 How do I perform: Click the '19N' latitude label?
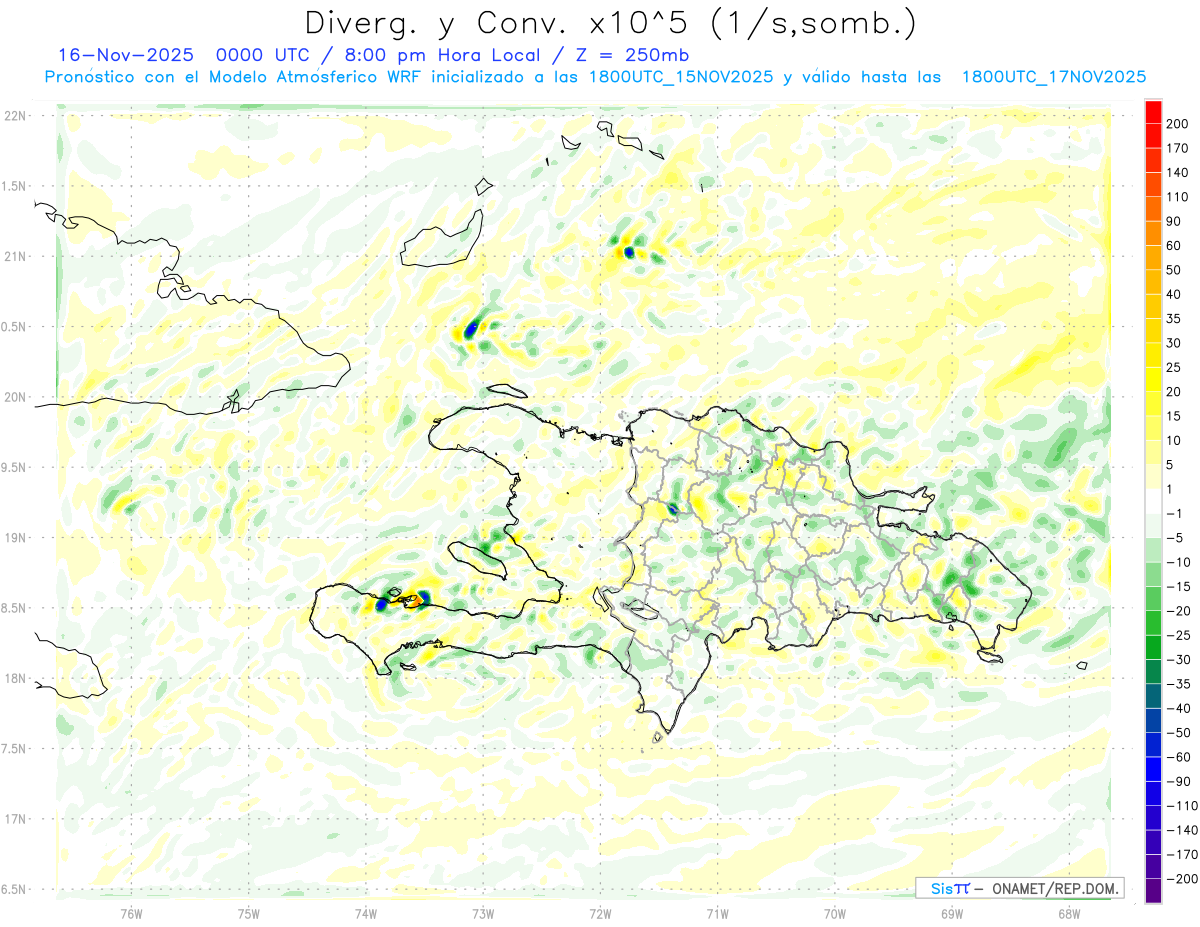point(15,538)
